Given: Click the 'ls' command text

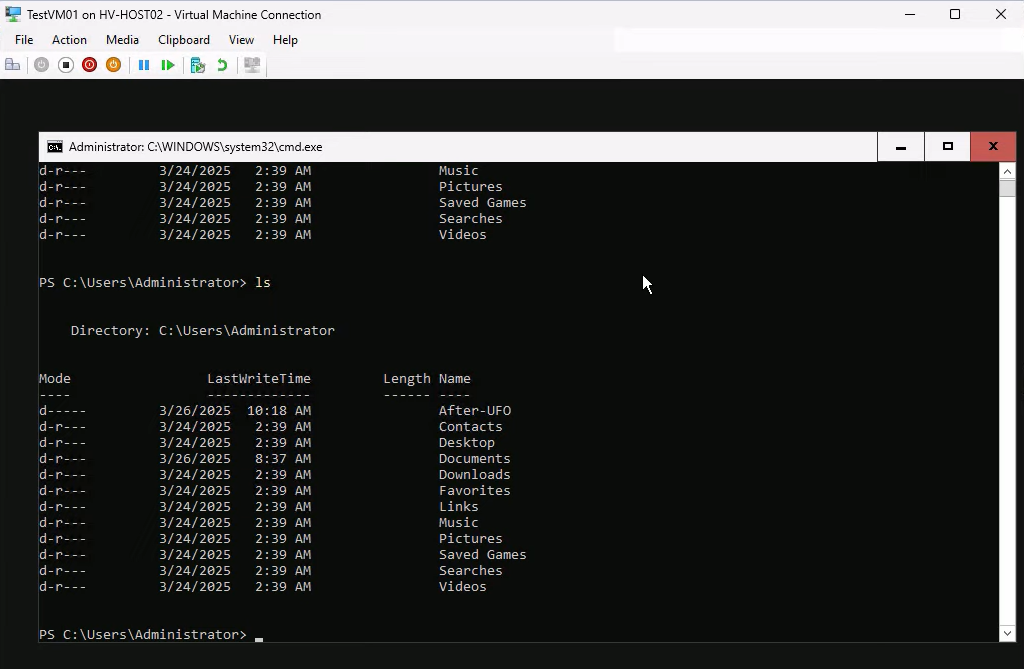Looking at the screenshot, I should (263, 283).
